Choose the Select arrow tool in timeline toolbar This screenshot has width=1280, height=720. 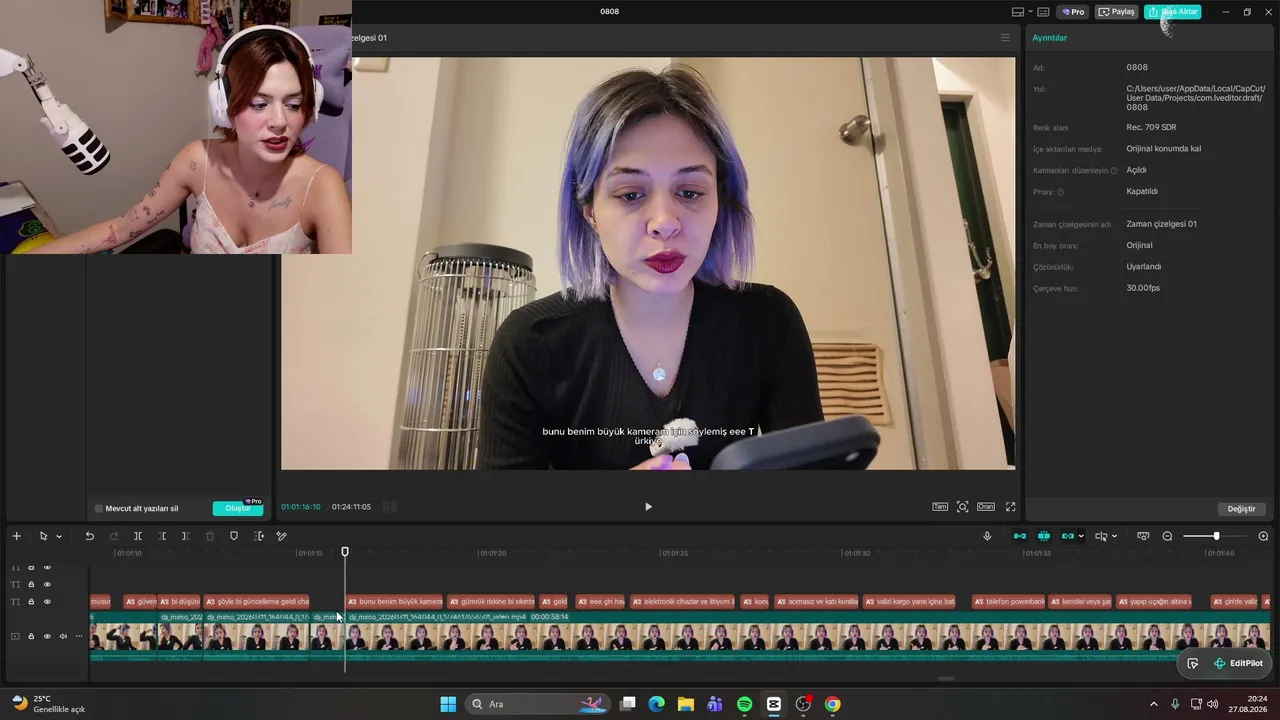[43, 536]
